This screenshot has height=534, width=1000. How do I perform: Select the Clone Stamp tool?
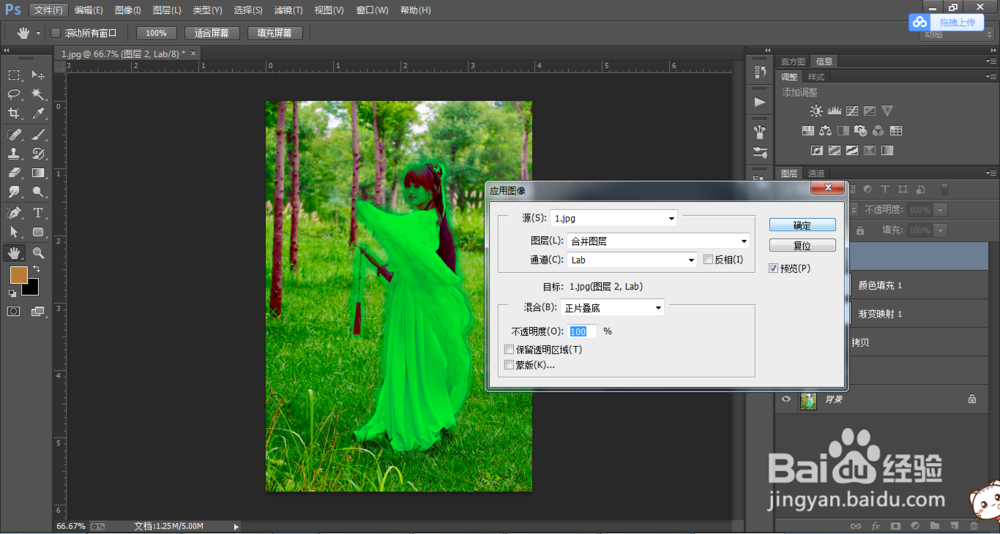click(x=14, y=154)
